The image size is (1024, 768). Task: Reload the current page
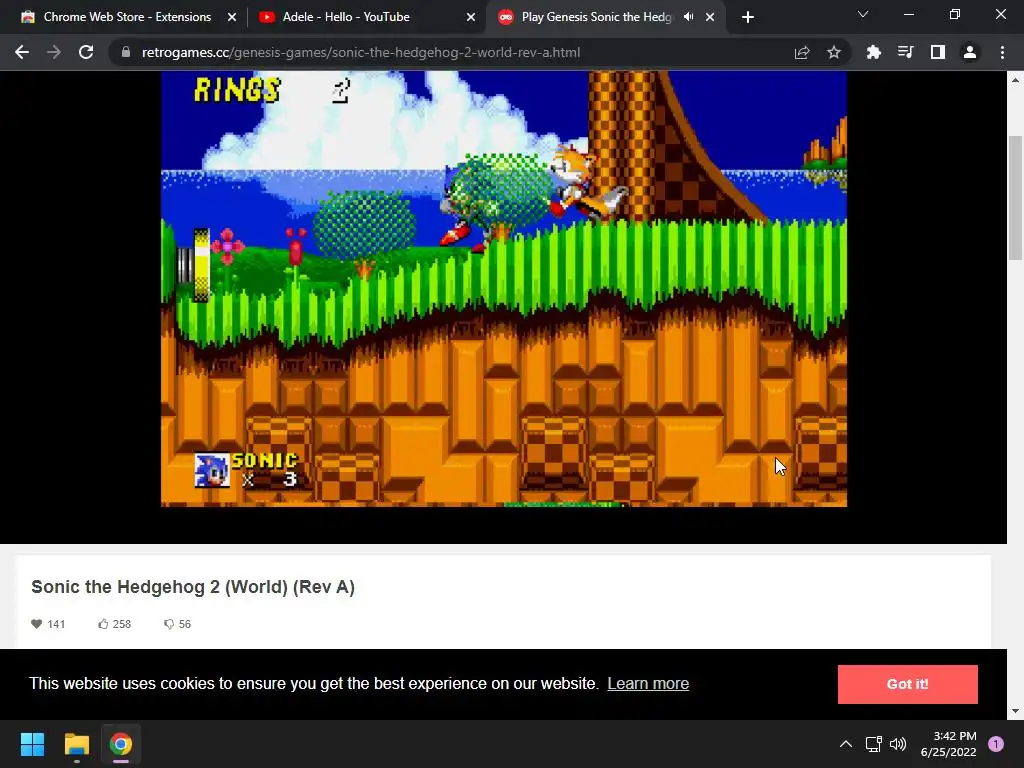coord(86,52)
